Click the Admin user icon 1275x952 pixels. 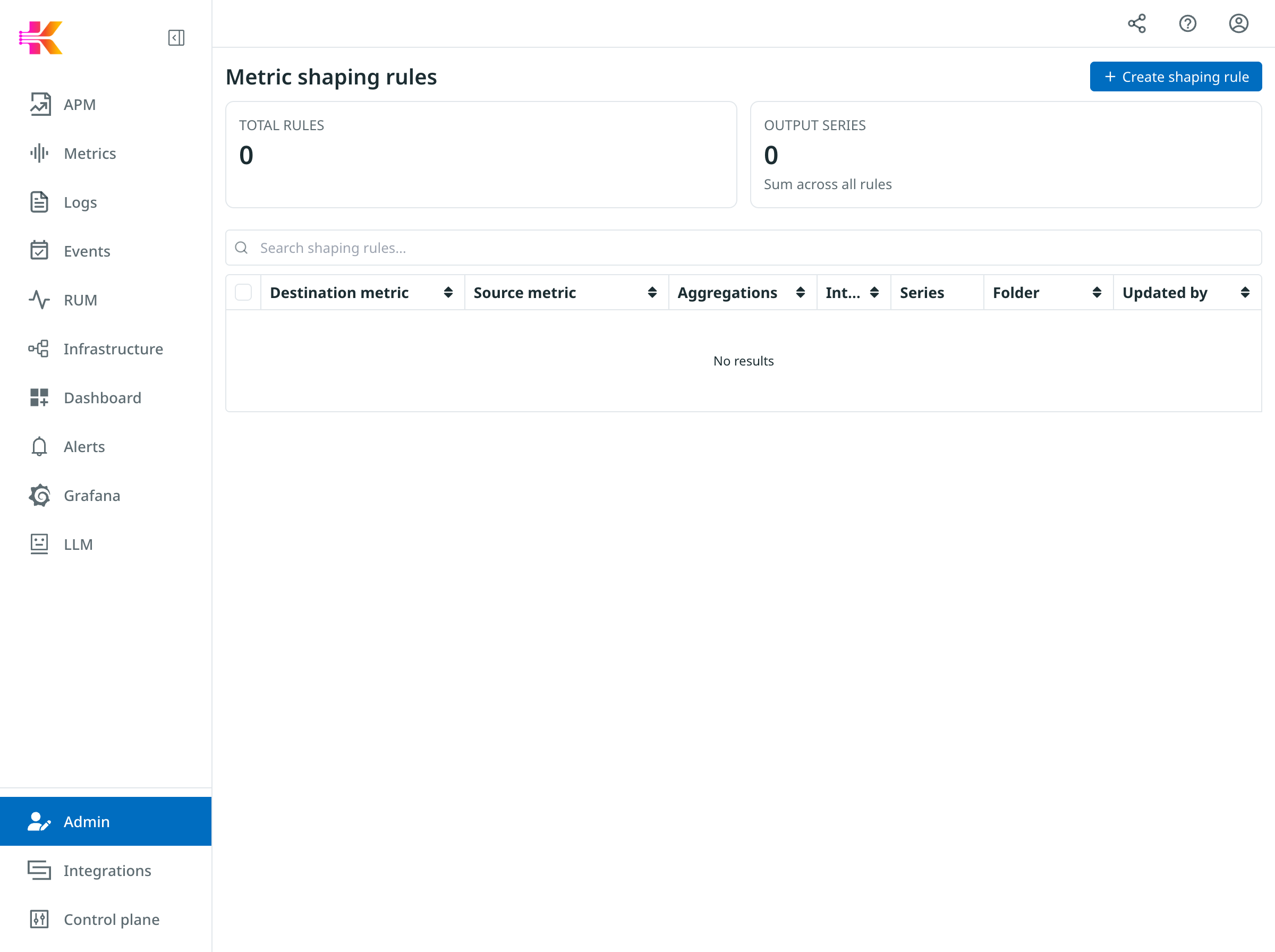click(39, 821)
